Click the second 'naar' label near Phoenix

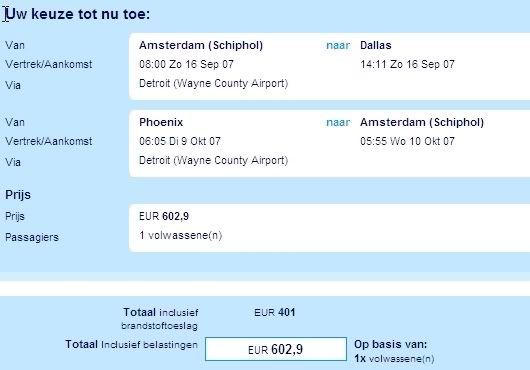coord(338,122)
